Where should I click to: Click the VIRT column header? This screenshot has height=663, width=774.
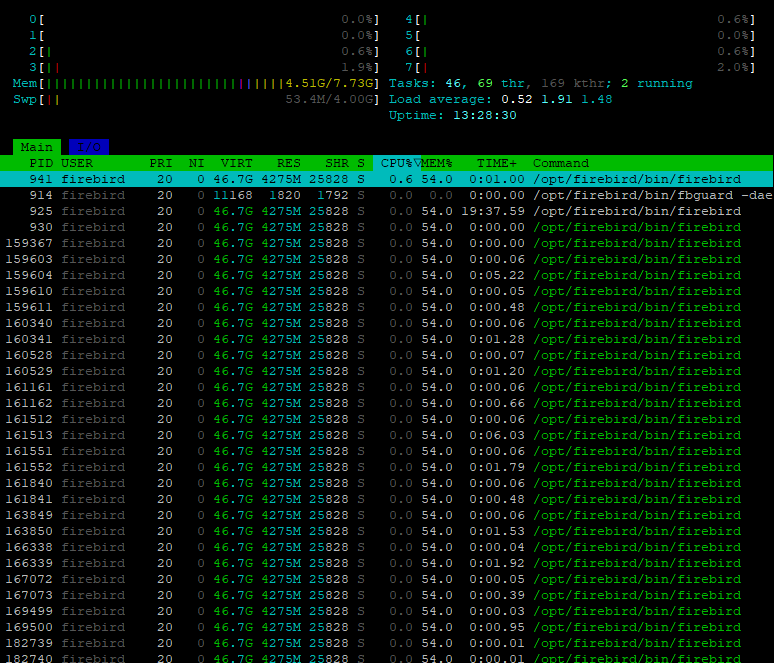[237, 163]
